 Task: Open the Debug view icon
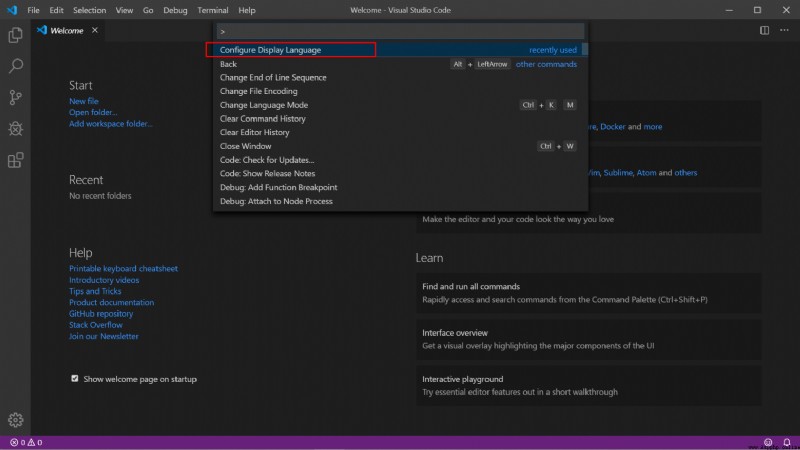[15, 129]
